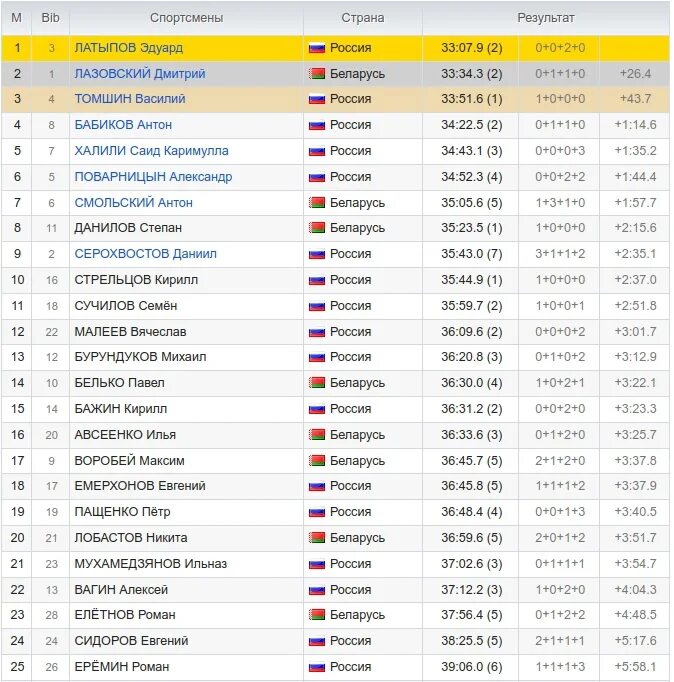Viewport: 674px width, 682px height.
Task: Select the name МУХАМЕДЗЯНОВ Ильназ
Action: [151, 564]
